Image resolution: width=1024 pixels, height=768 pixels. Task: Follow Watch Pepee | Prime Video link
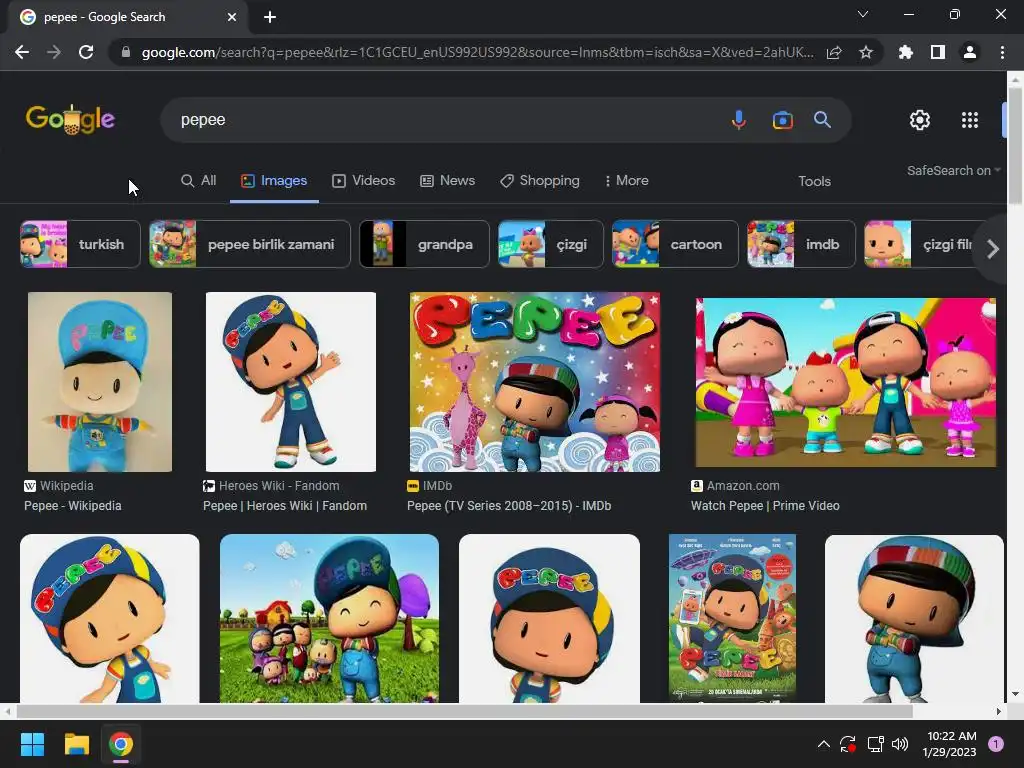tap(765, 506)
